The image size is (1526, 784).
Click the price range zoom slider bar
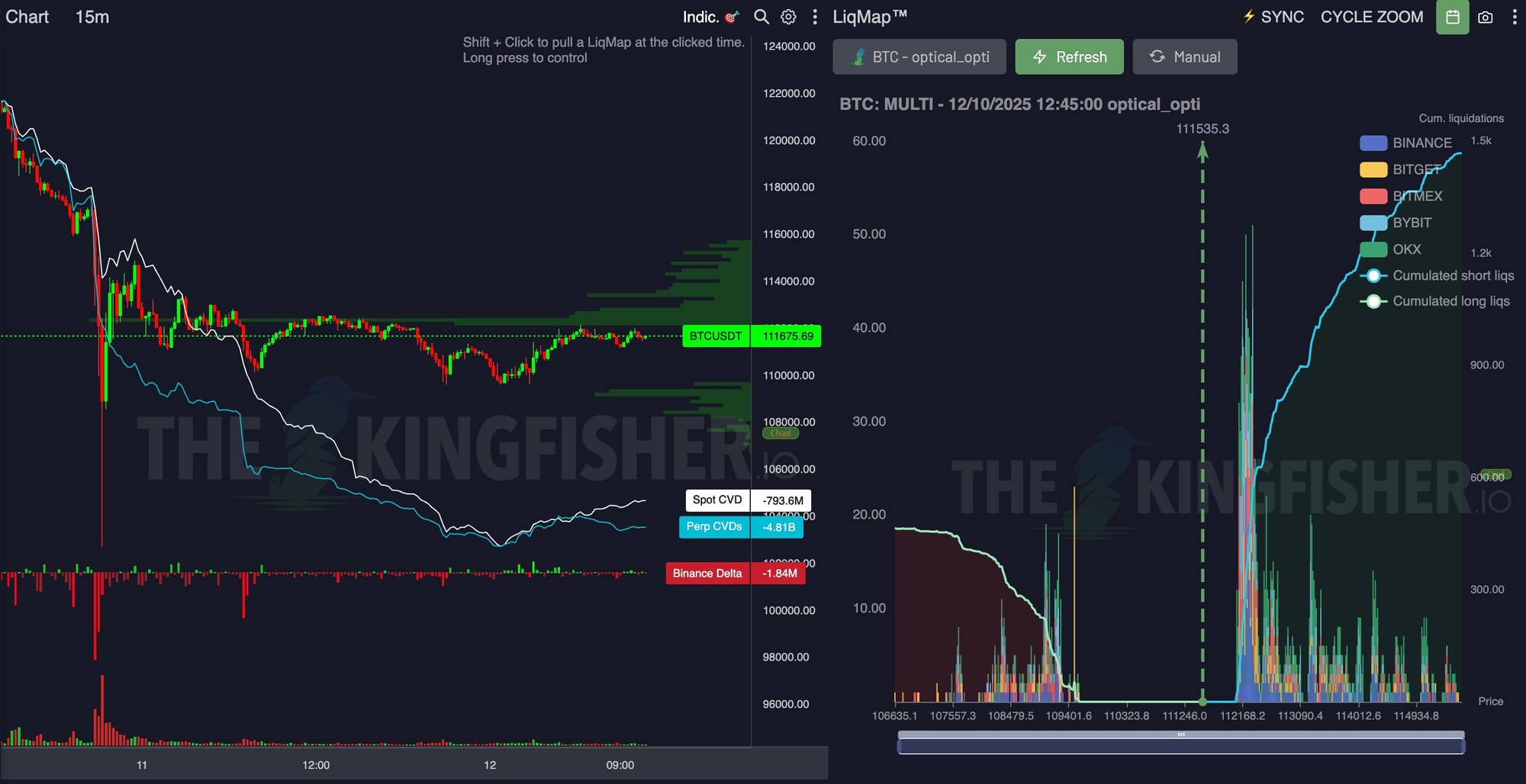tap(1180, 744)
